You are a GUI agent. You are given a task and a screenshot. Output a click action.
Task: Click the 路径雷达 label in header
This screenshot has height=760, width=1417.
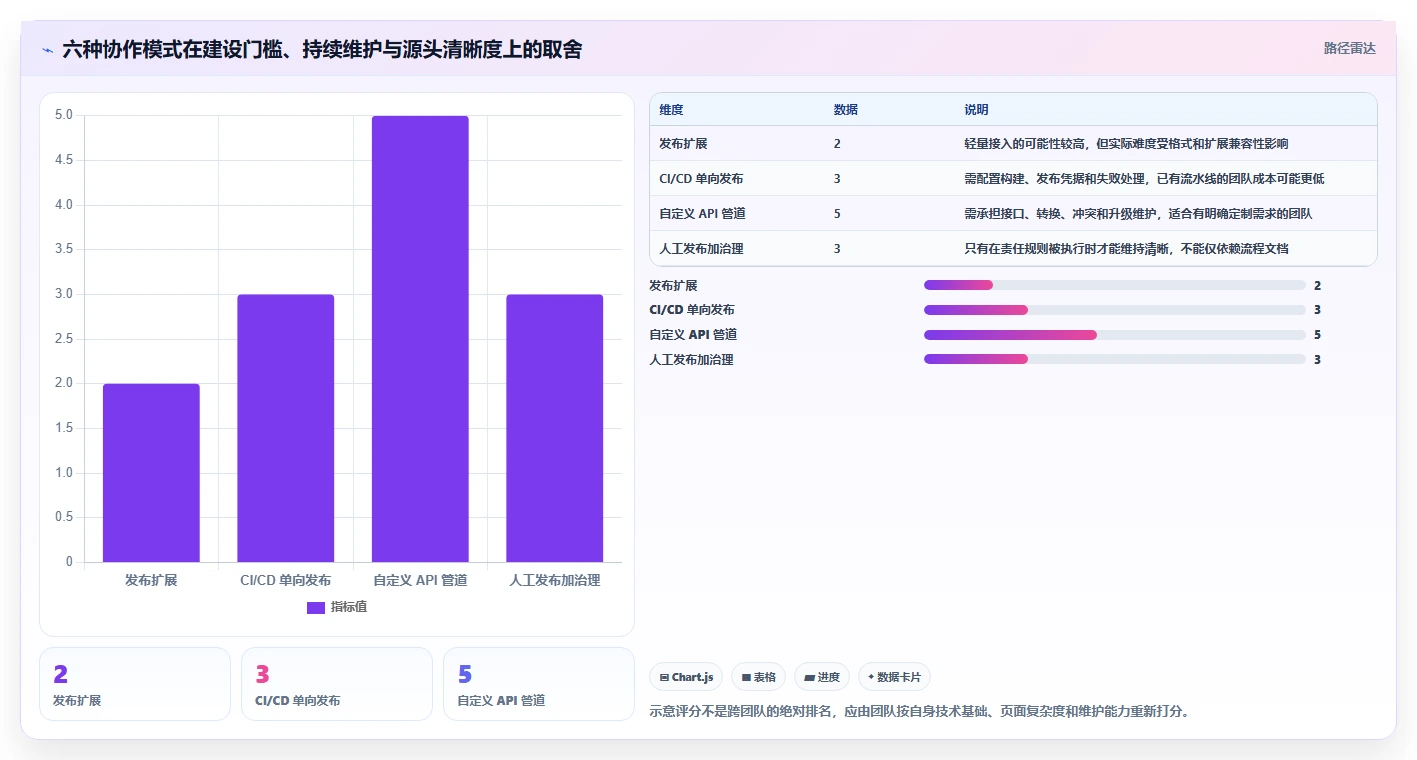(1349, 48)
